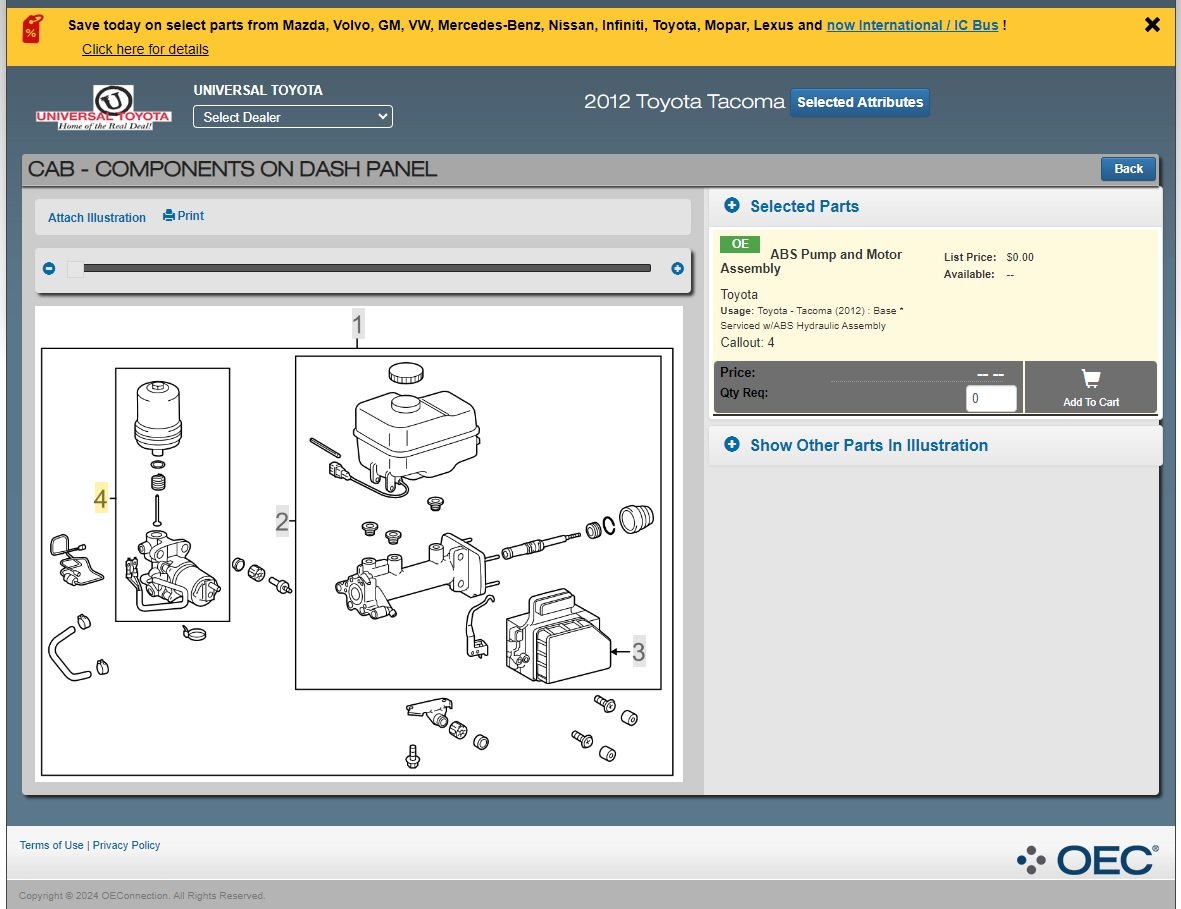Open 'Click here for details' link
This screenshot has width=1181, height=909.
click(x=145, y=49)
